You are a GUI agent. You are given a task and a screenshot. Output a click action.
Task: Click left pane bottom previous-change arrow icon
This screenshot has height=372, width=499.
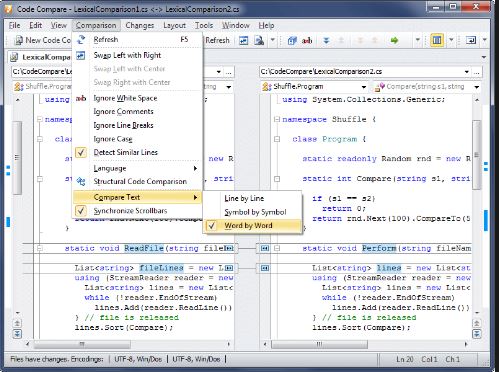click(x=17, y=323)
